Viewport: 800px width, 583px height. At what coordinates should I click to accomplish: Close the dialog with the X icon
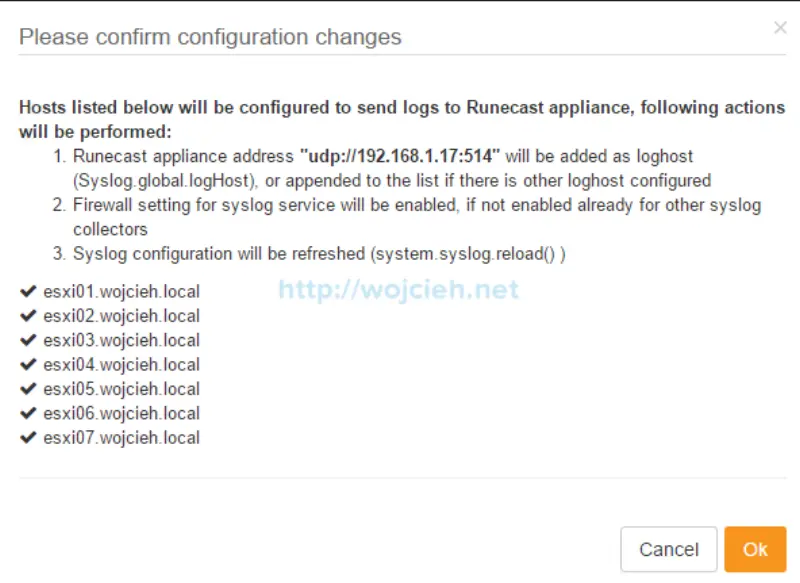(x=780, y=28)
